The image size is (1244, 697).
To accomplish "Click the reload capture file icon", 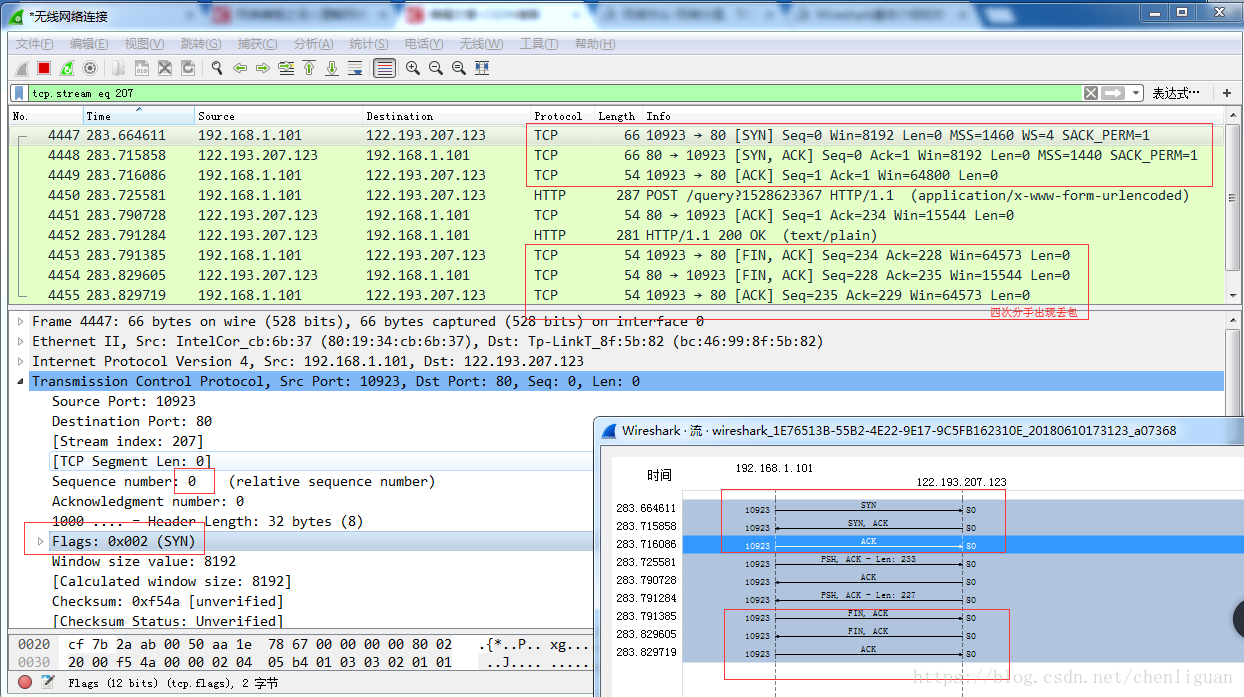I will (x=188, y=68).
